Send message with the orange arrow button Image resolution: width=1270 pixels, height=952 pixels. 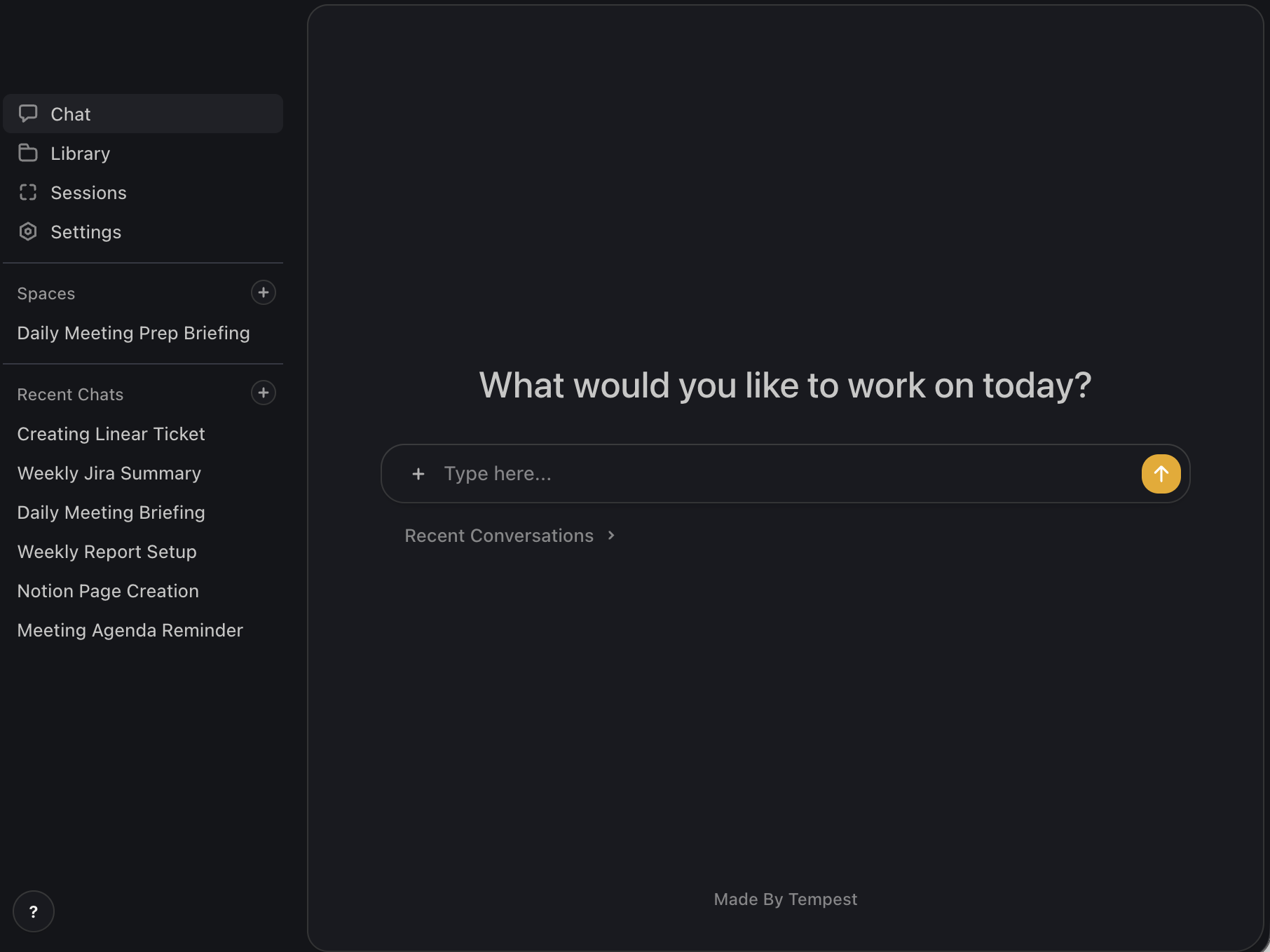click(1160, 473)
